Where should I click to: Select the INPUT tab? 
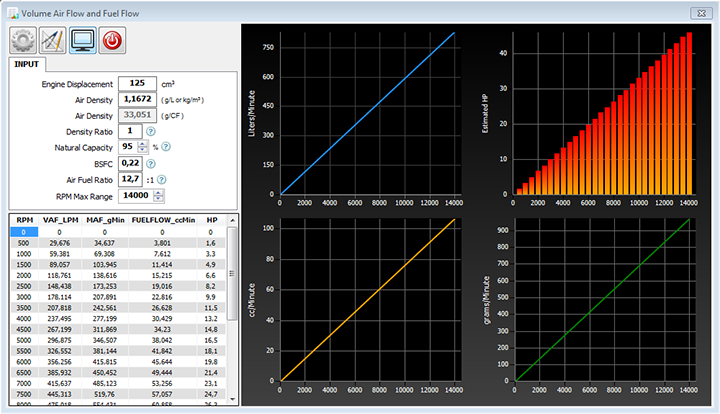27,64
